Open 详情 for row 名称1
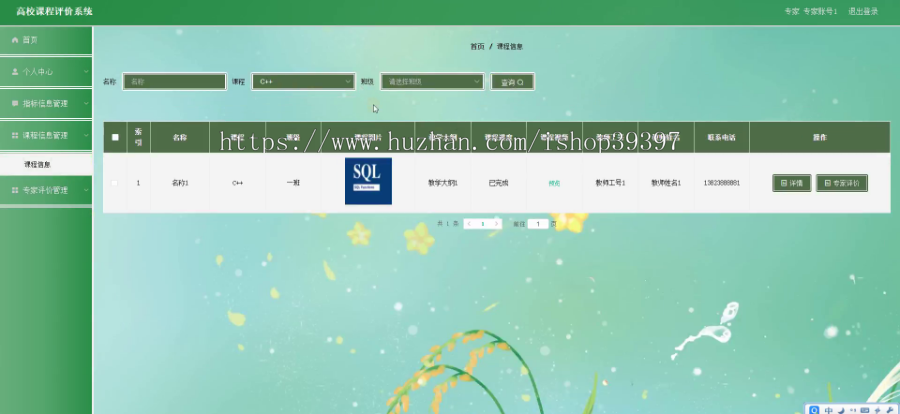 pos(792,183)
